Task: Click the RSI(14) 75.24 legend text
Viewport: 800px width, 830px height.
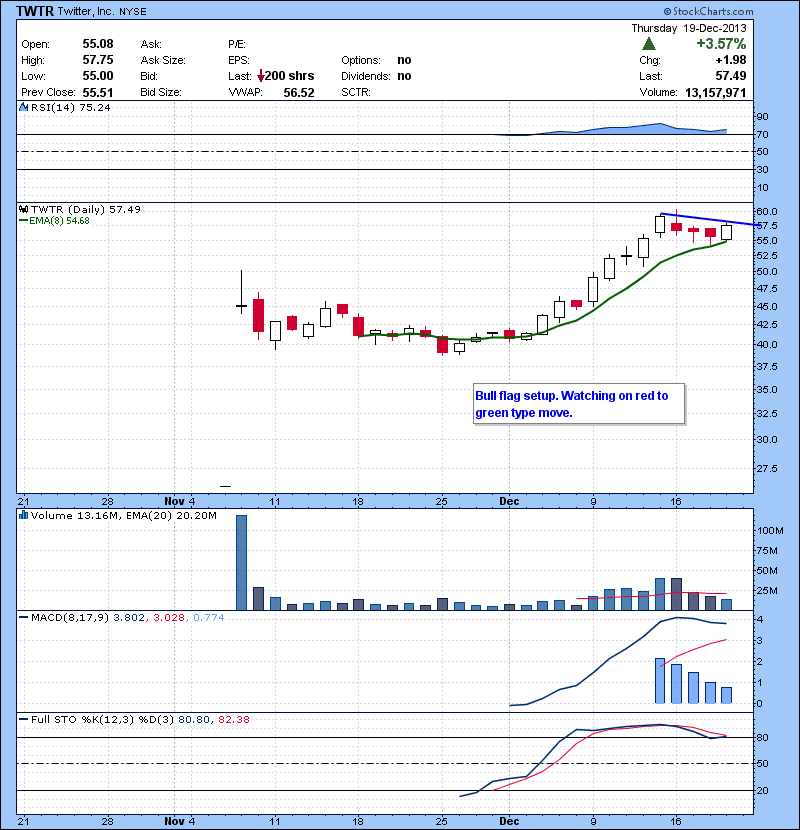Action: click(x=70, y=107)
